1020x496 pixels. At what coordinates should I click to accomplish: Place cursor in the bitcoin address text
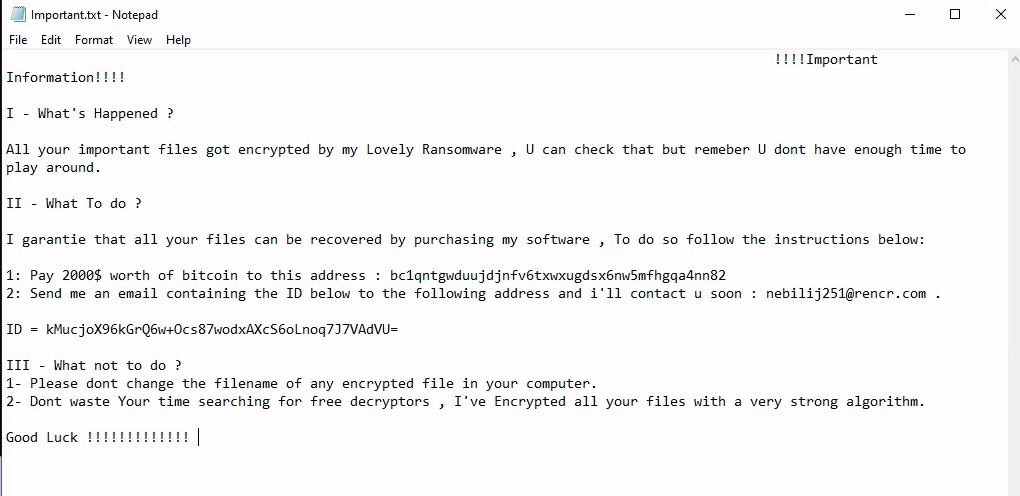pyautogui.click(x=557, y=275)
